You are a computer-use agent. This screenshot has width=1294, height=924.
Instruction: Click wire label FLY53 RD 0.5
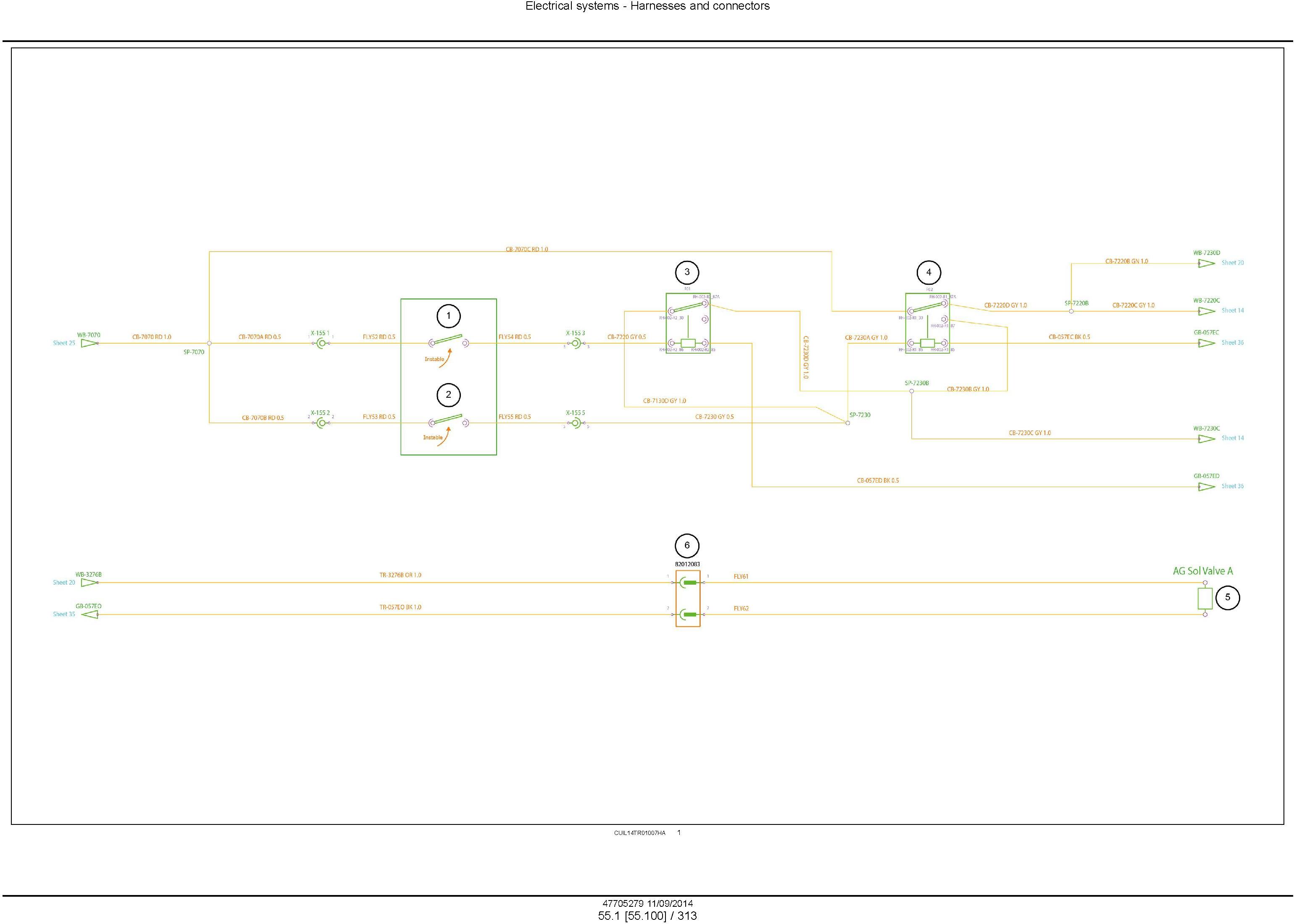pyautogui.click(x=379, y=417)
